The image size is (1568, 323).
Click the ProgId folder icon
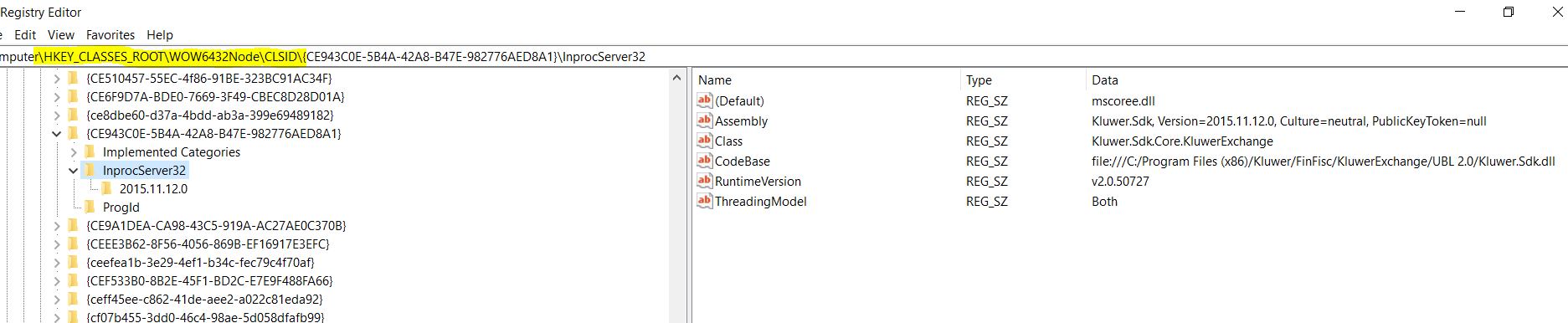point(90,208)
